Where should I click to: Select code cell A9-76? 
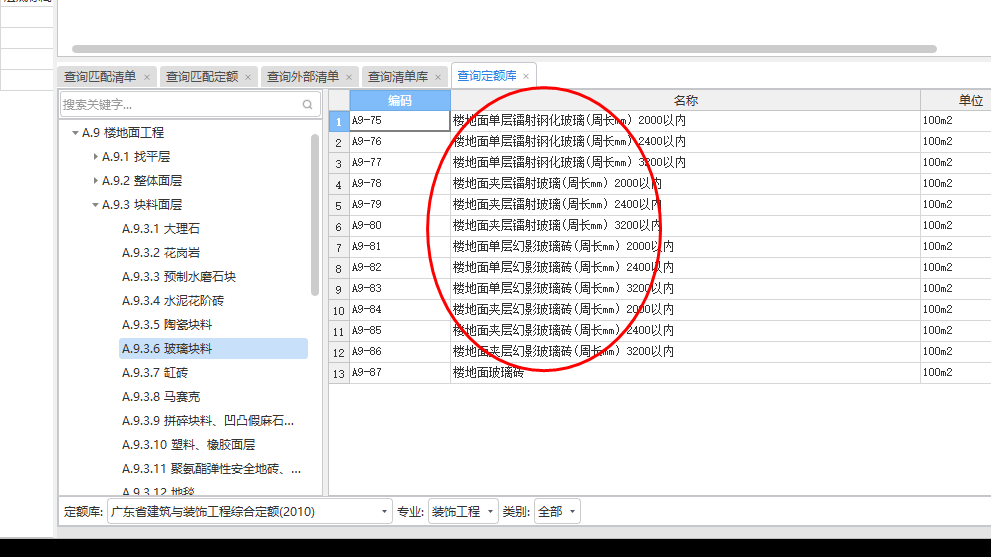point(400,142)
